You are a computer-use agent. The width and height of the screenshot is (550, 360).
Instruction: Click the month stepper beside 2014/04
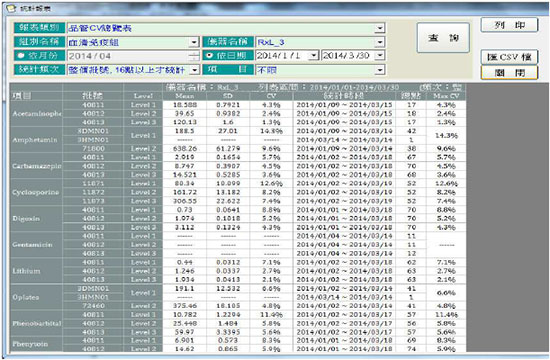(x=194, y=56)
